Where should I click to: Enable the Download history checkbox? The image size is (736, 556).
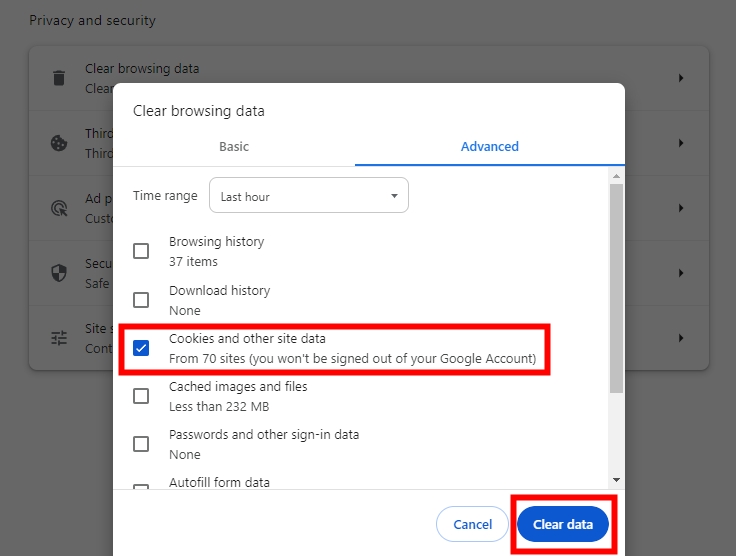pos(141,300)
